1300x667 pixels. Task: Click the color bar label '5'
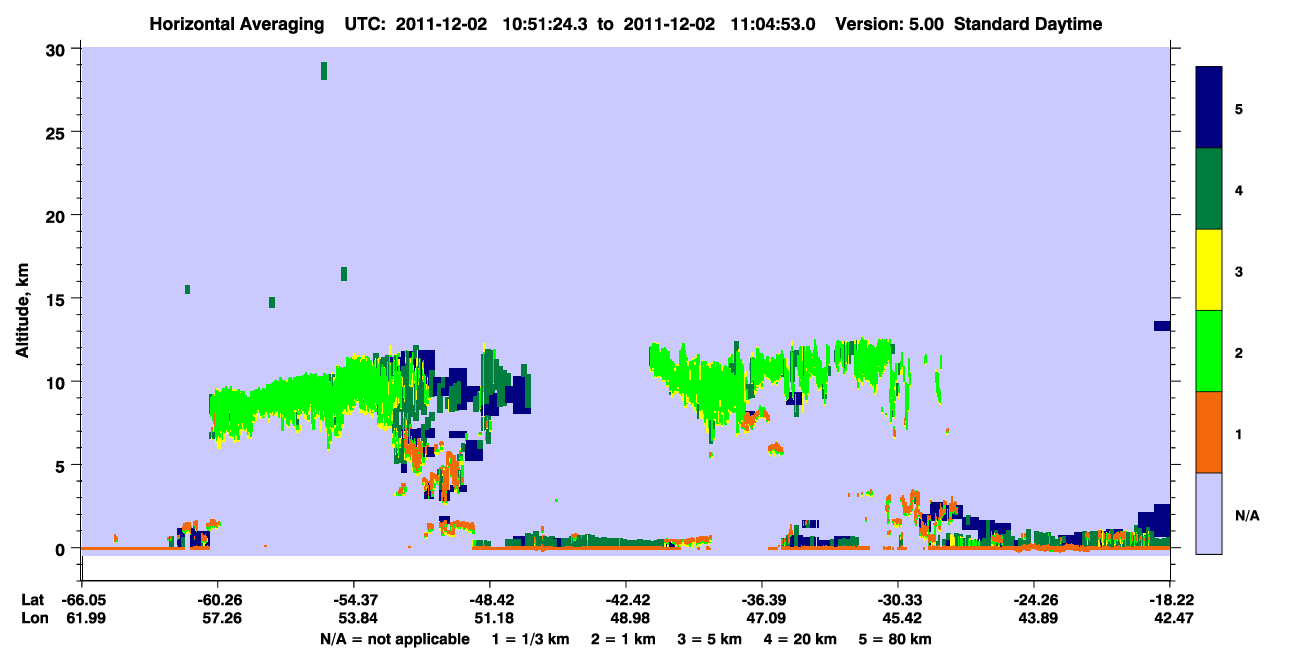click(1239, 108)
